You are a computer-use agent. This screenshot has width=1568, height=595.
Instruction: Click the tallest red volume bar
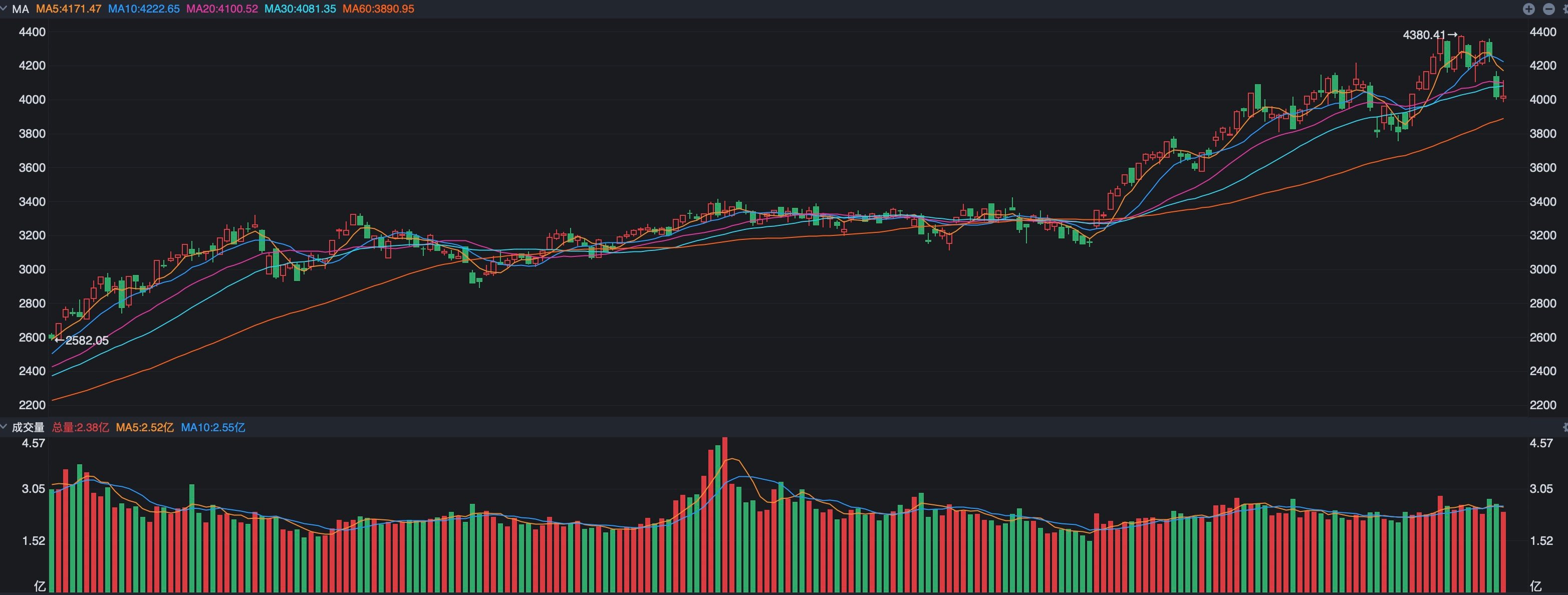click(724, 515)
